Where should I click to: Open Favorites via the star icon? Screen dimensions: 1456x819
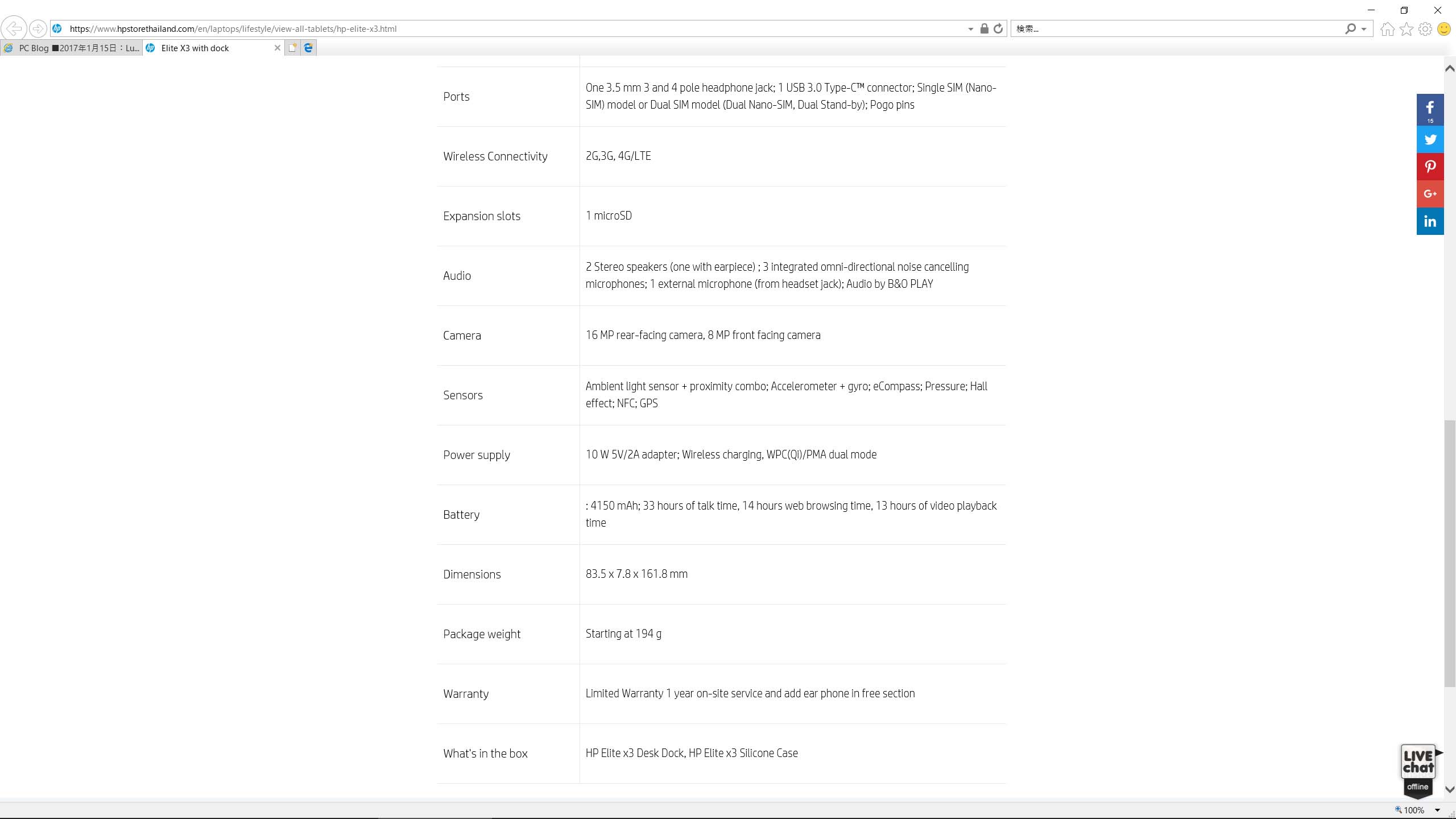coord(1407,29)
